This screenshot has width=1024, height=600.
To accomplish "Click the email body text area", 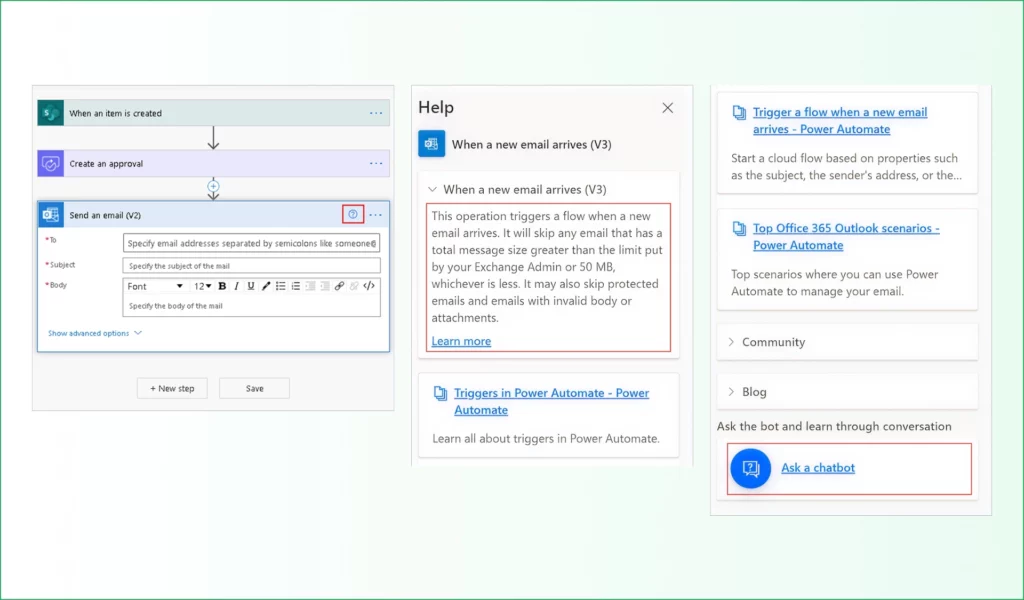I will pos(251,306).
